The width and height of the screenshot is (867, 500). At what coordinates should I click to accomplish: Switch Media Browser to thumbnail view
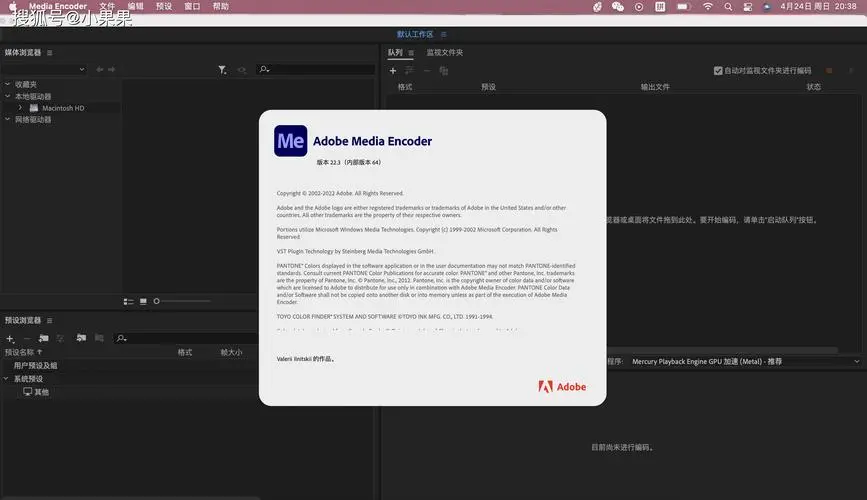143,301
